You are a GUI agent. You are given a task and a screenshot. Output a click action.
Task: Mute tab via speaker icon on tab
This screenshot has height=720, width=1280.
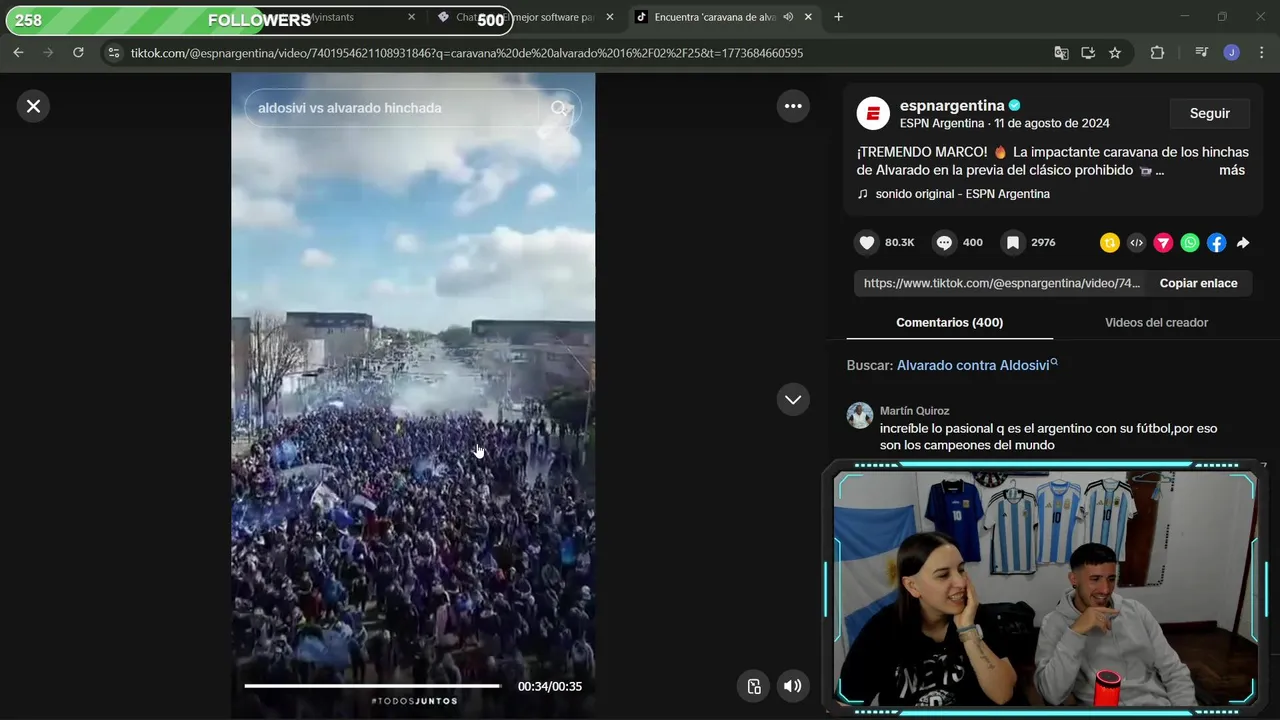[788, 17]
